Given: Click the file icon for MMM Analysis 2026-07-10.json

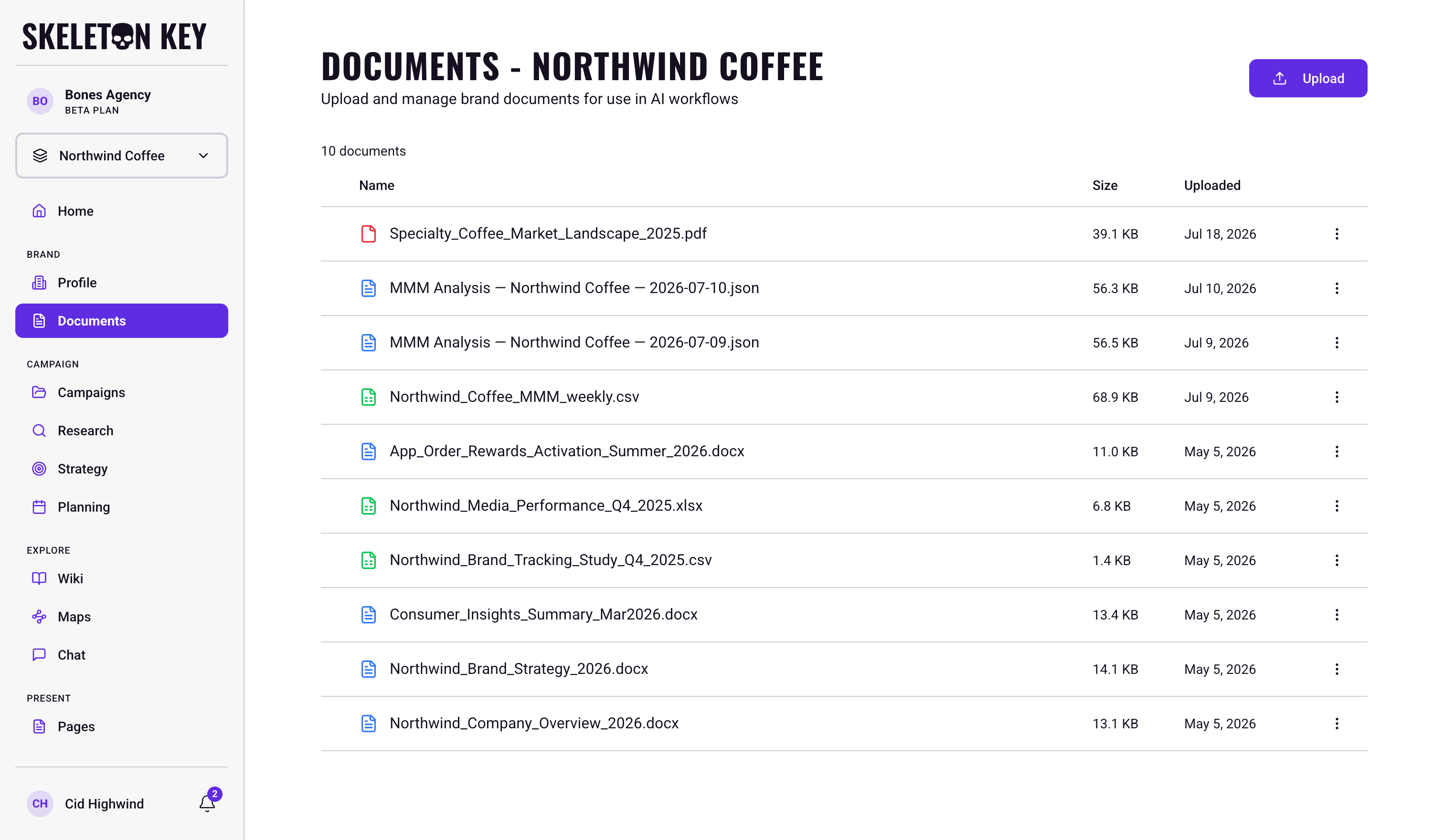Looking at the screenshot, I should pyautogui.click(x=369, y=289).
